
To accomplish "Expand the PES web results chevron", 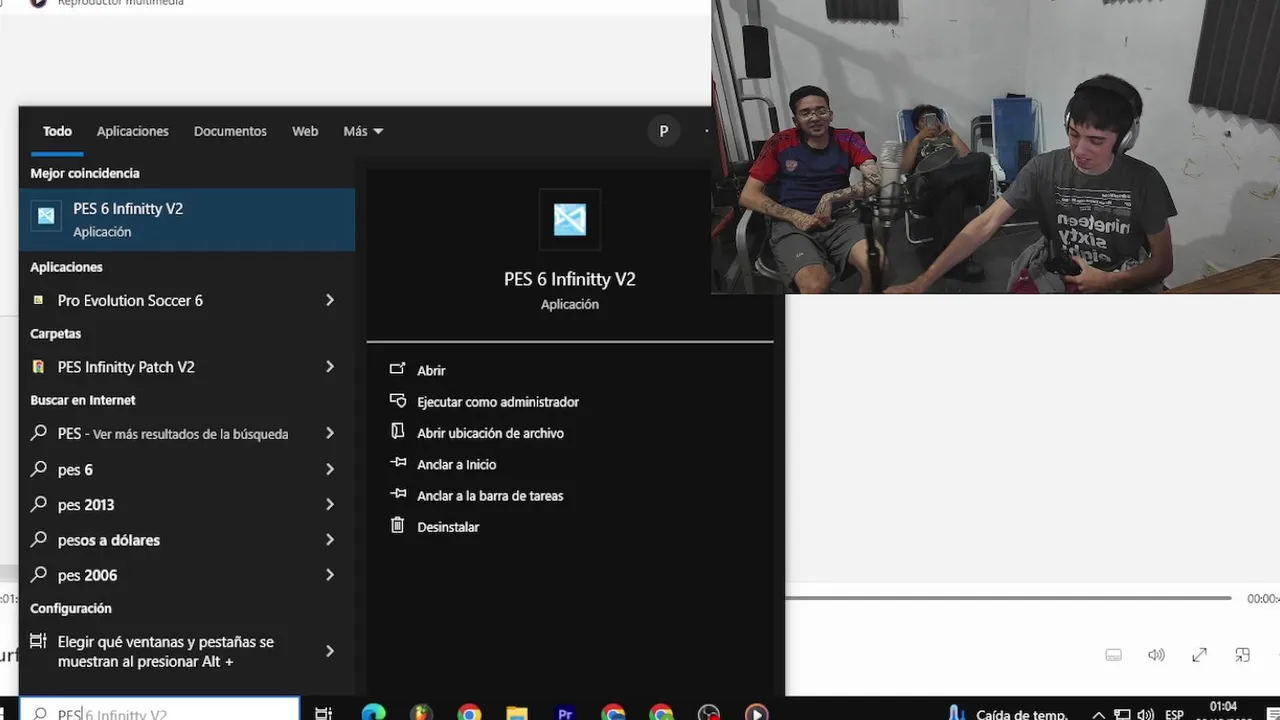I will point(330,434).
